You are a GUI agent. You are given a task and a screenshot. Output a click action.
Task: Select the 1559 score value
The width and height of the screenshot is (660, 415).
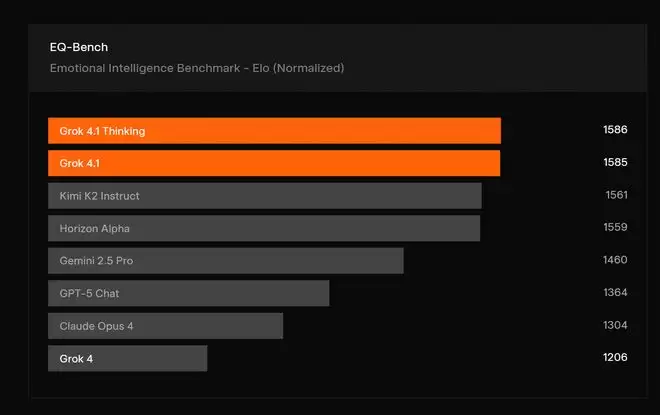pyautogui.click(x=615, y=228)
